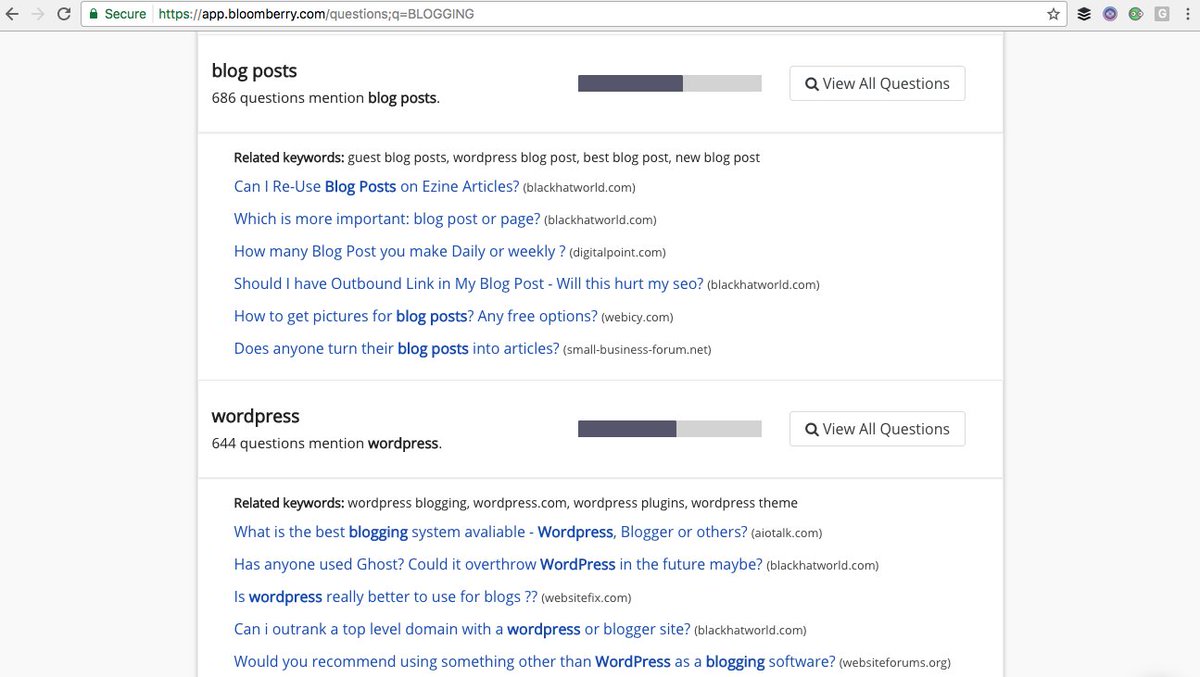Image resolution: width=1200 pixels, height=677 pixels.
Task: Open the Buffer stacked layers extension icon
Action: [1084, 14]
